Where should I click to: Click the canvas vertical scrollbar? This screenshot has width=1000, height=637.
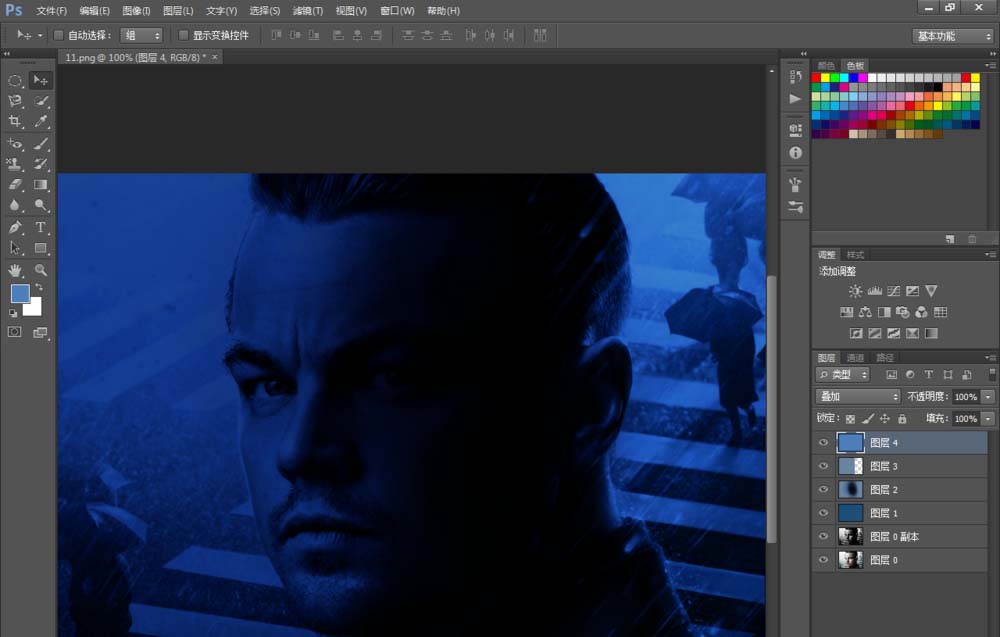click(x=772, y=408)
